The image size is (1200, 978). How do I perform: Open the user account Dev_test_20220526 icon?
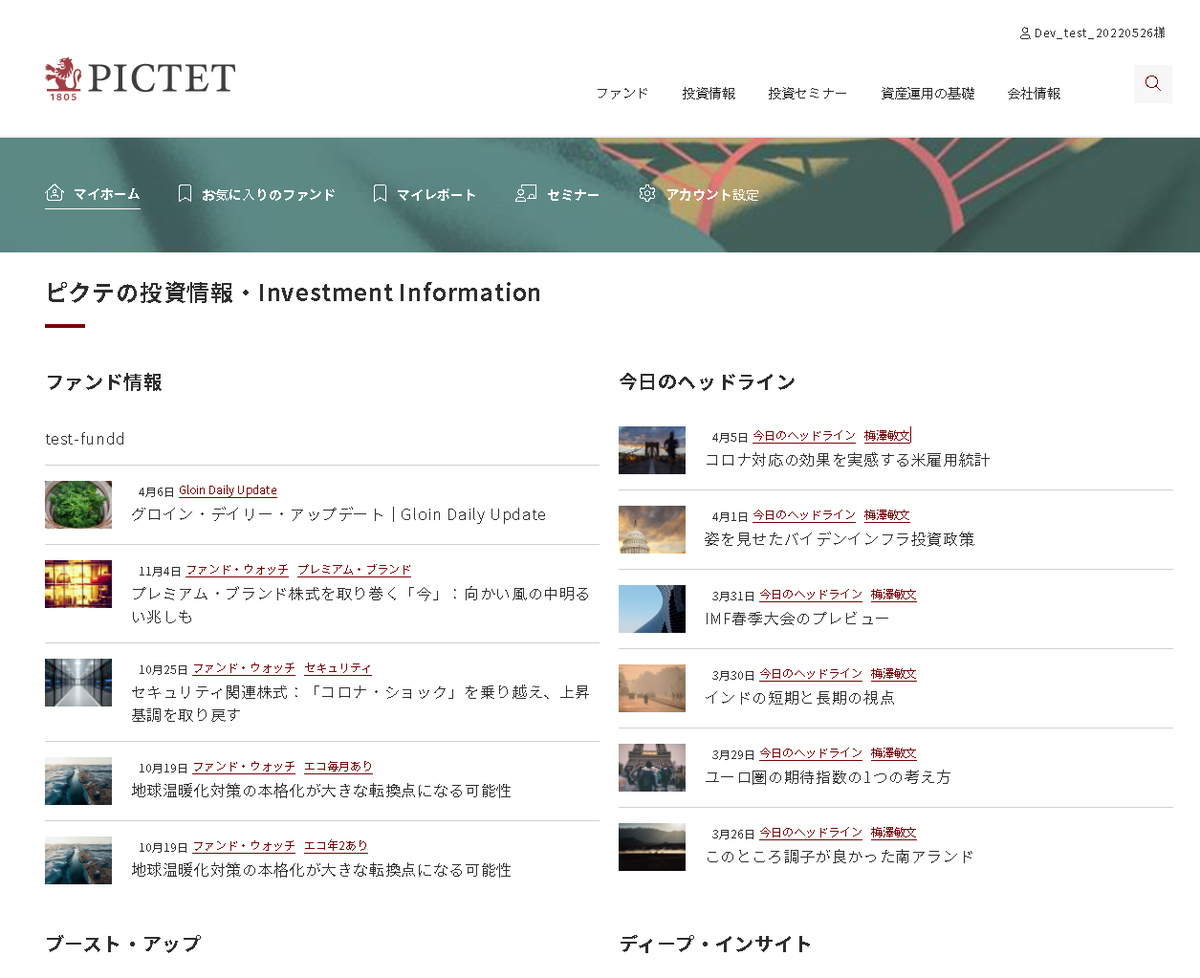coord(1024,33)
